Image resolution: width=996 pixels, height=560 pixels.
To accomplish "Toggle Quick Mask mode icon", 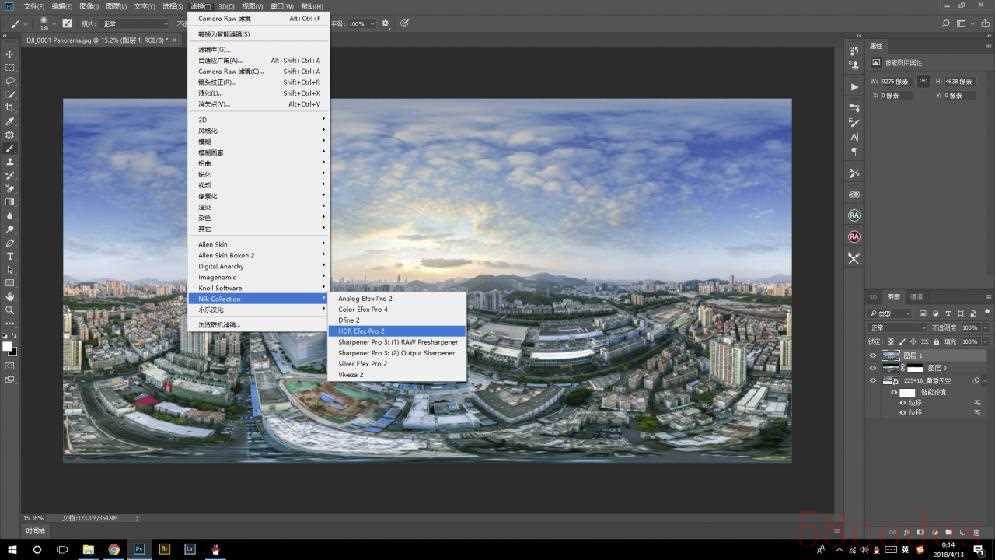I will [10, 366].
